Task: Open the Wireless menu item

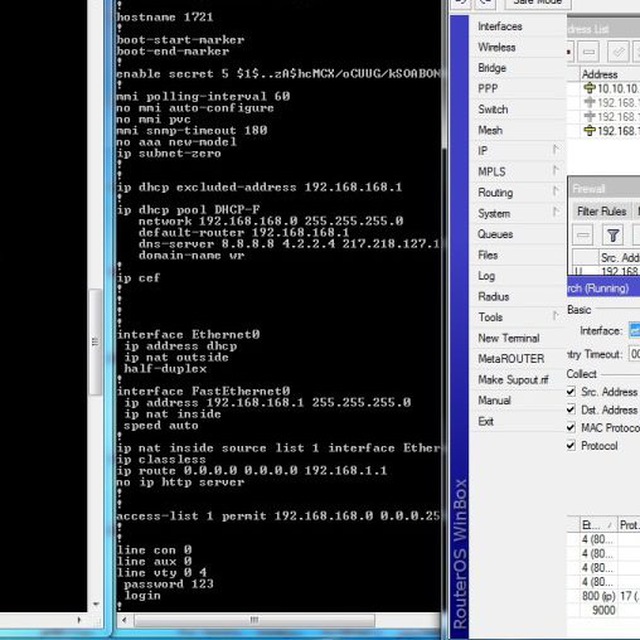Action: [497, 47]
